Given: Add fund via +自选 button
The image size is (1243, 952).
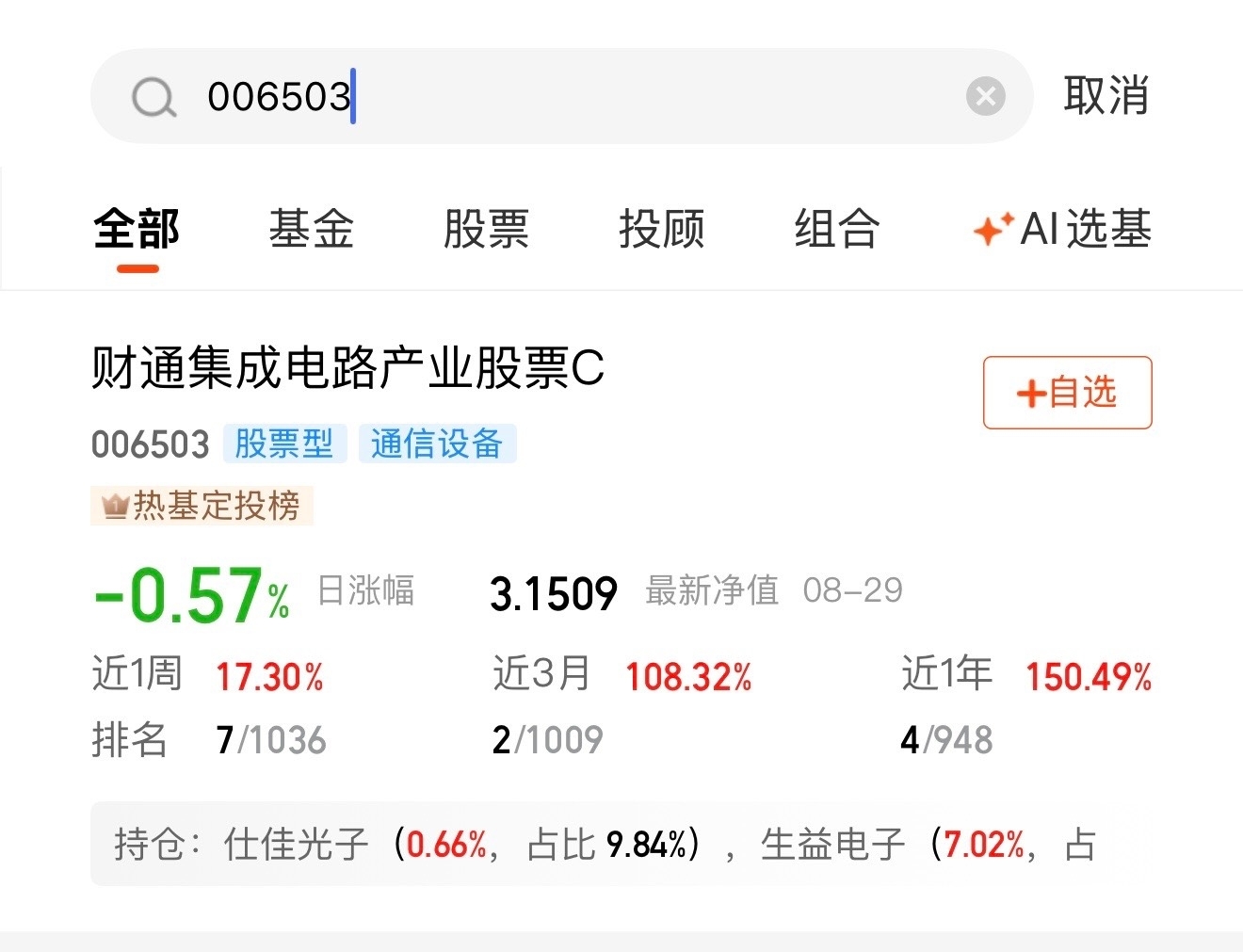Looking at the screenshot, I should pos(1068,393).
